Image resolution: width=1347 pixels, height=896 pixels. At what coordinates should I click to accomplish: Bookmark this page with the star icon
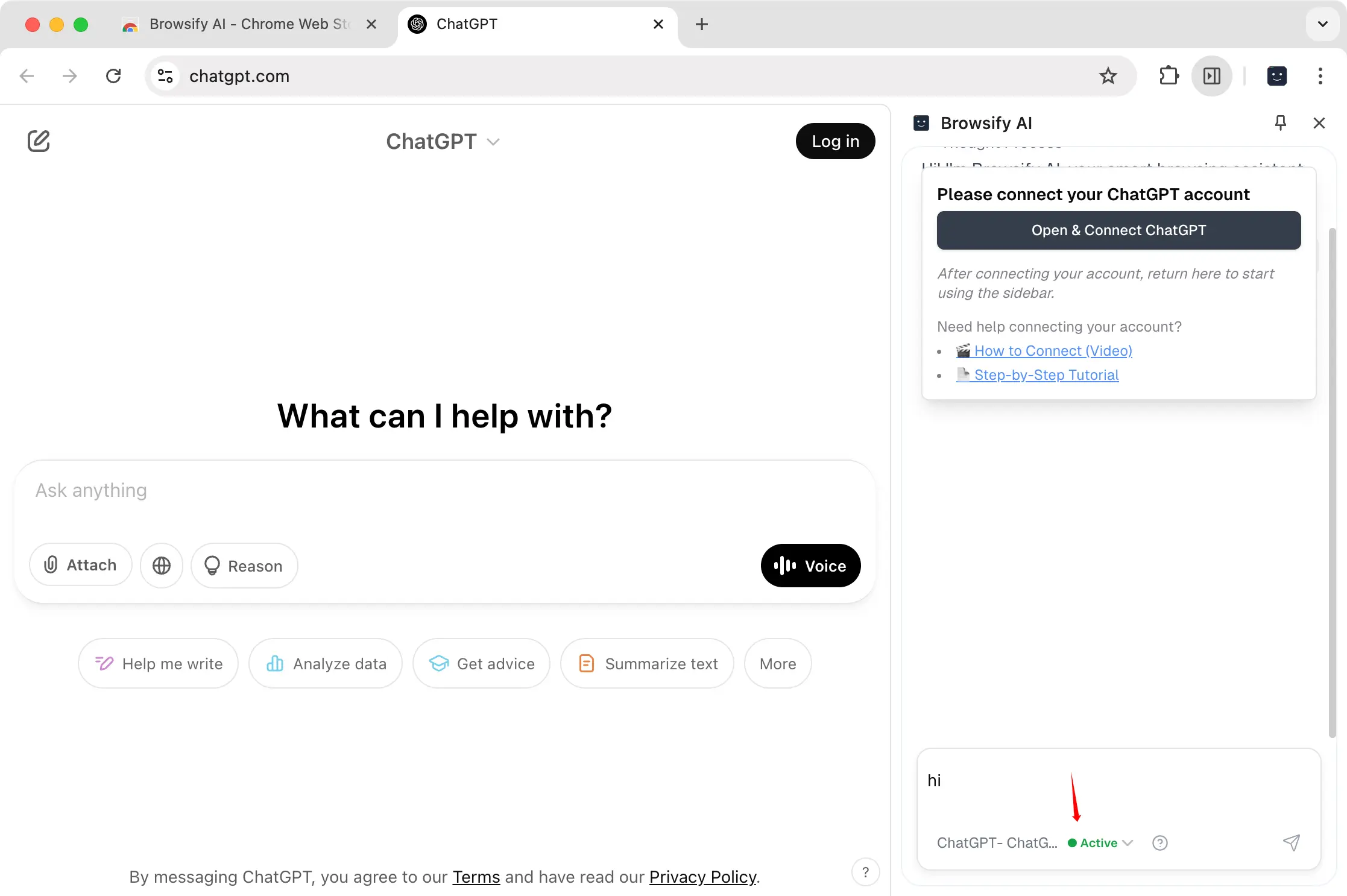tap(1108, 76)
